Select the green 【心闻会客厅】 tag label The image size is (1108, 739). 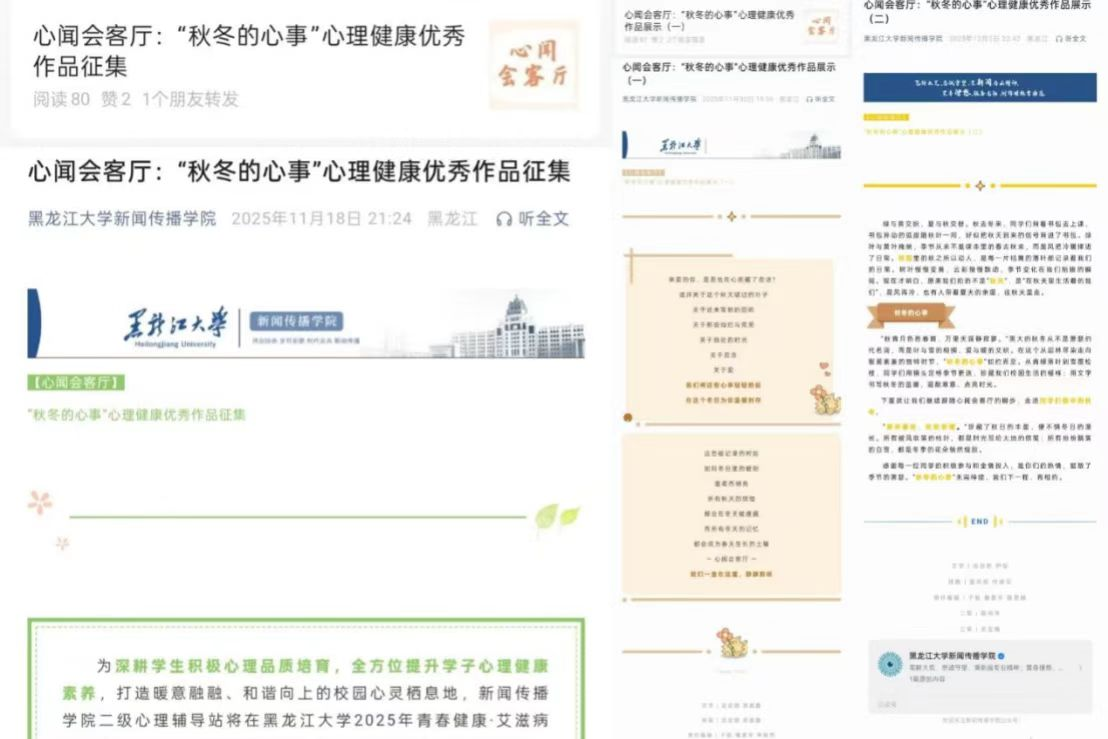[x=76, y=383]
